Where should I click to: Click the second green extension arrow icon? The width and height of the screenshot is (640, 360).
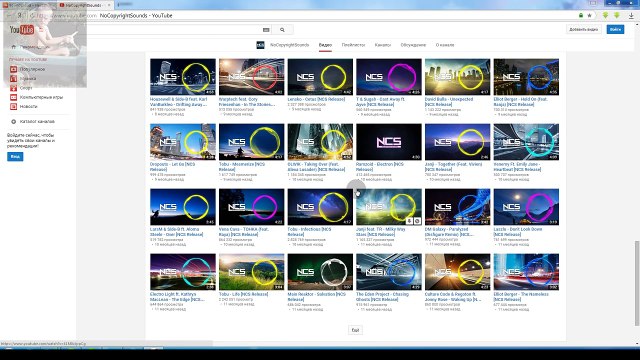coord(617,16)
